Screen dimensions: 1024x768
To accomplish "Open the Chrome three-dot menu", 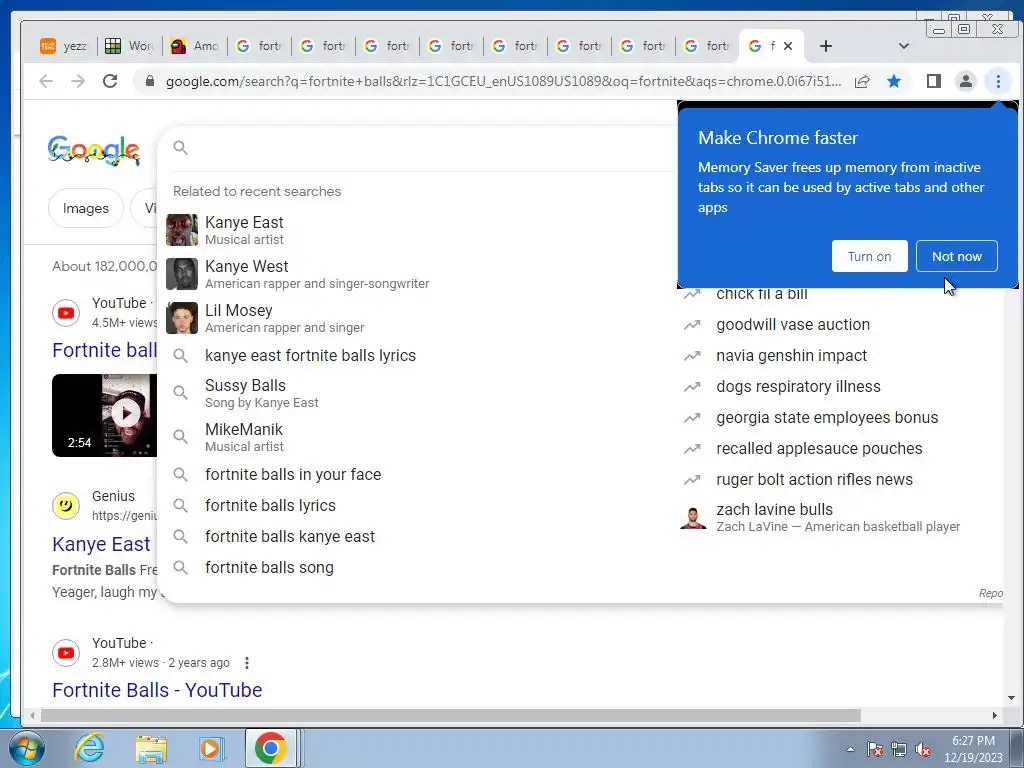I will 998,81.
